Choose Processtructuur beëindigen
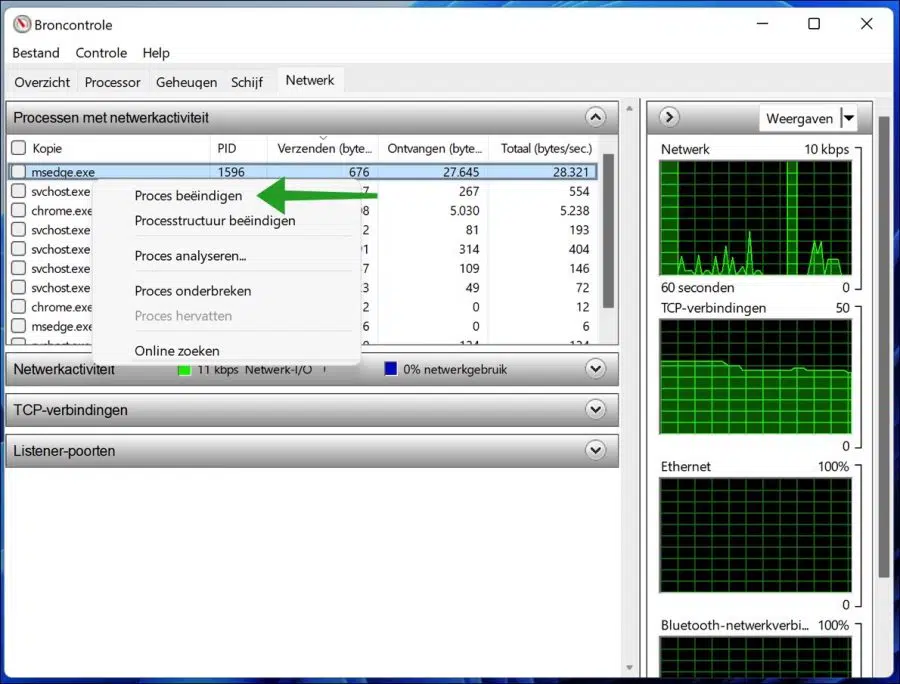Screen dimensions: 900x684 (215, 220)
